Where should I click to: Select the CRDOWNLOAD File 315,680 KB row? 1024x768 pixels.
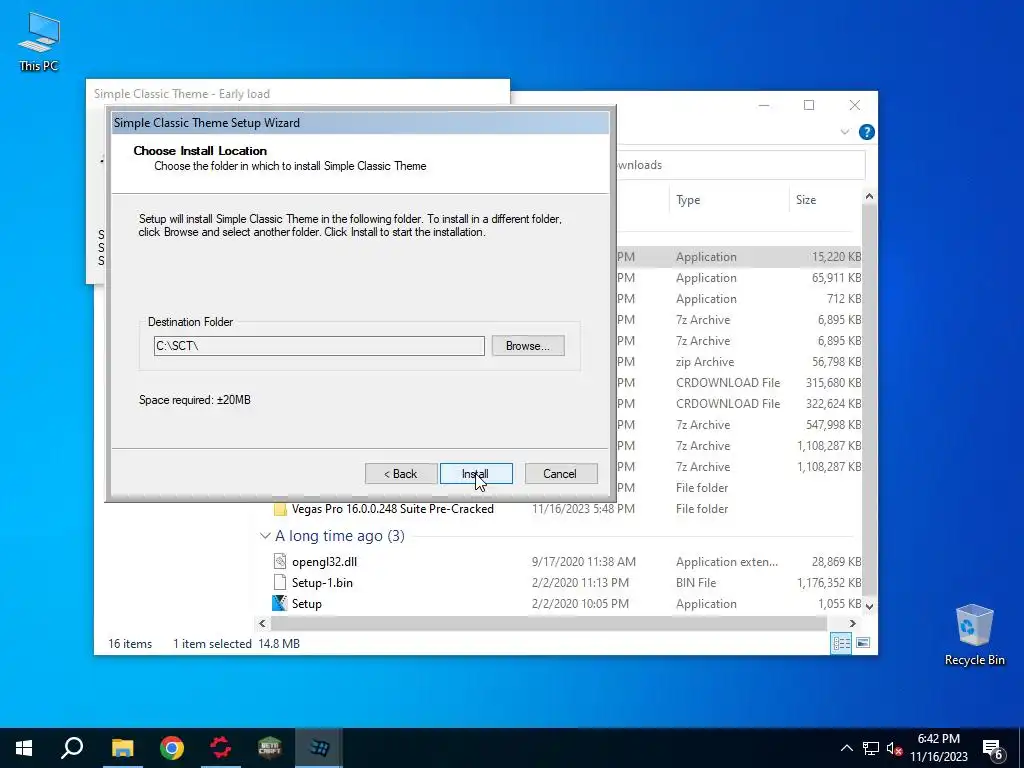(738, 383)
